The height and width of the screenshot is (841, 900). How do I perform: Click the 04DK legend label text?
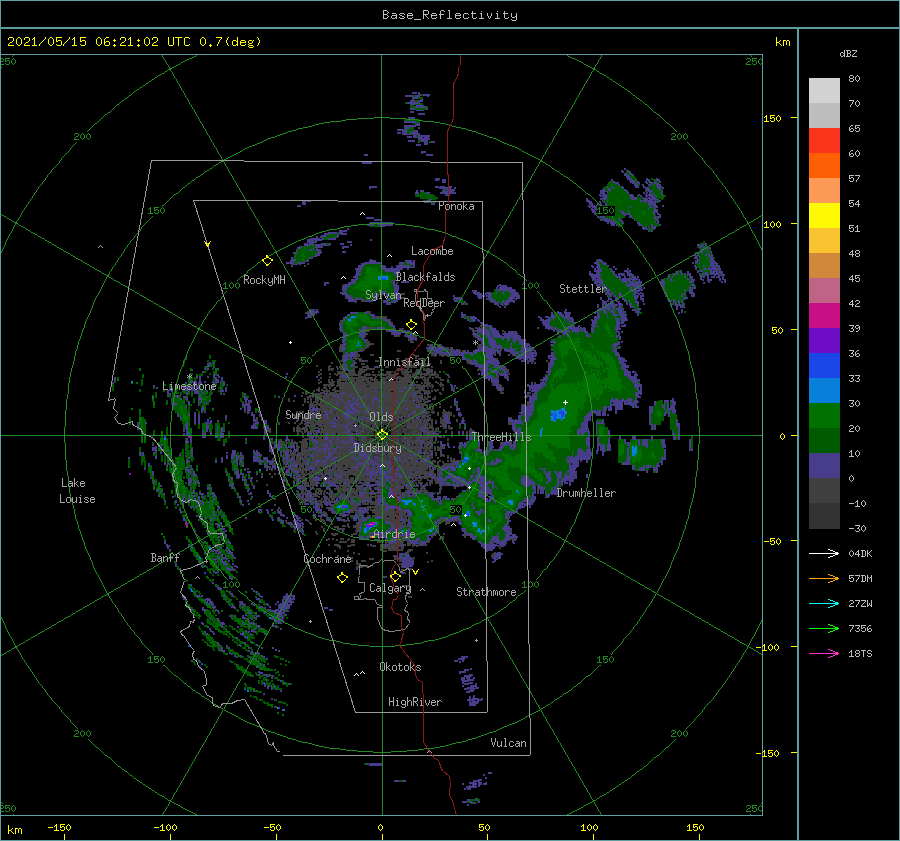tap(860, 553)
